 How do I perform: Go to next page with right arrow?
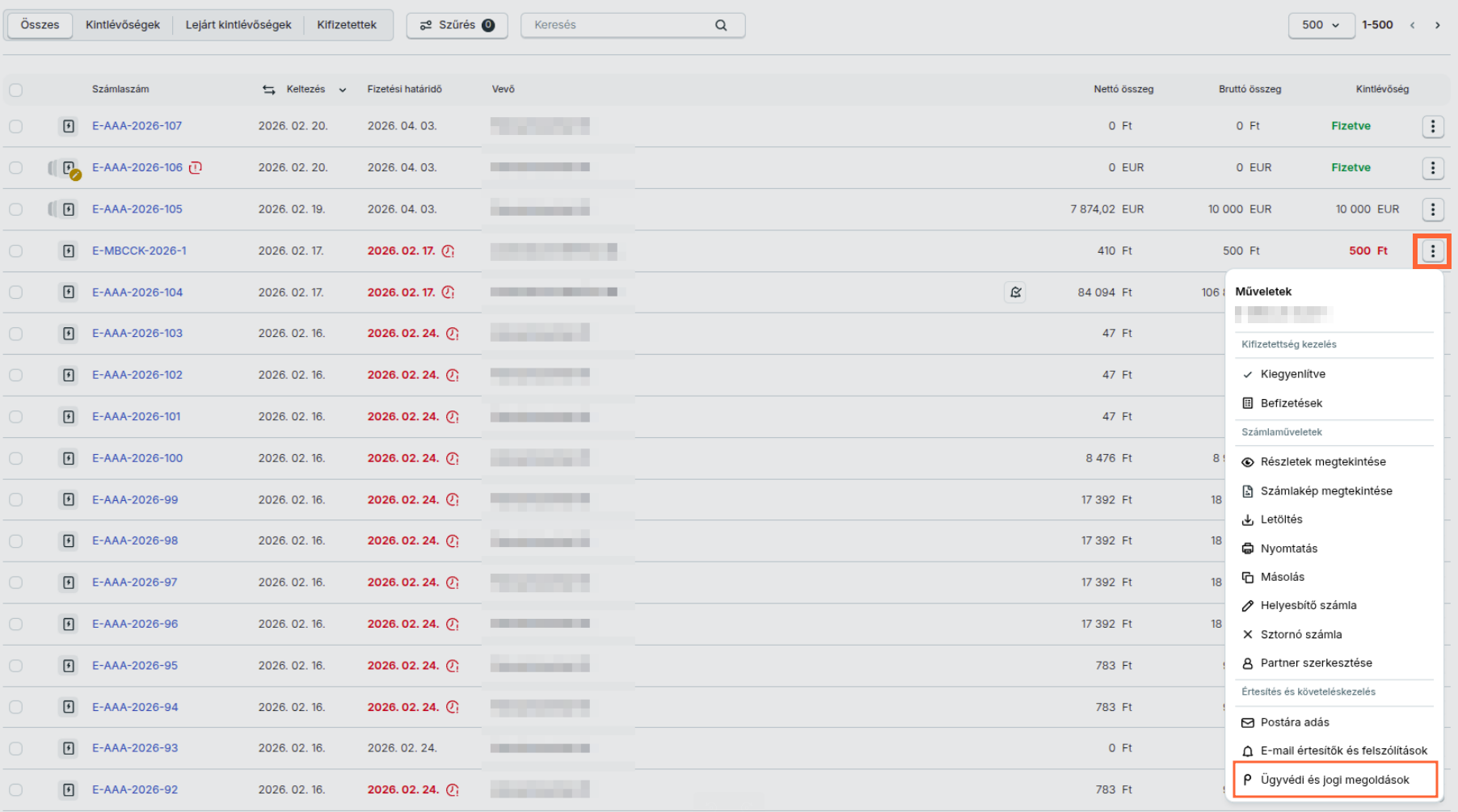(1437, 25)
